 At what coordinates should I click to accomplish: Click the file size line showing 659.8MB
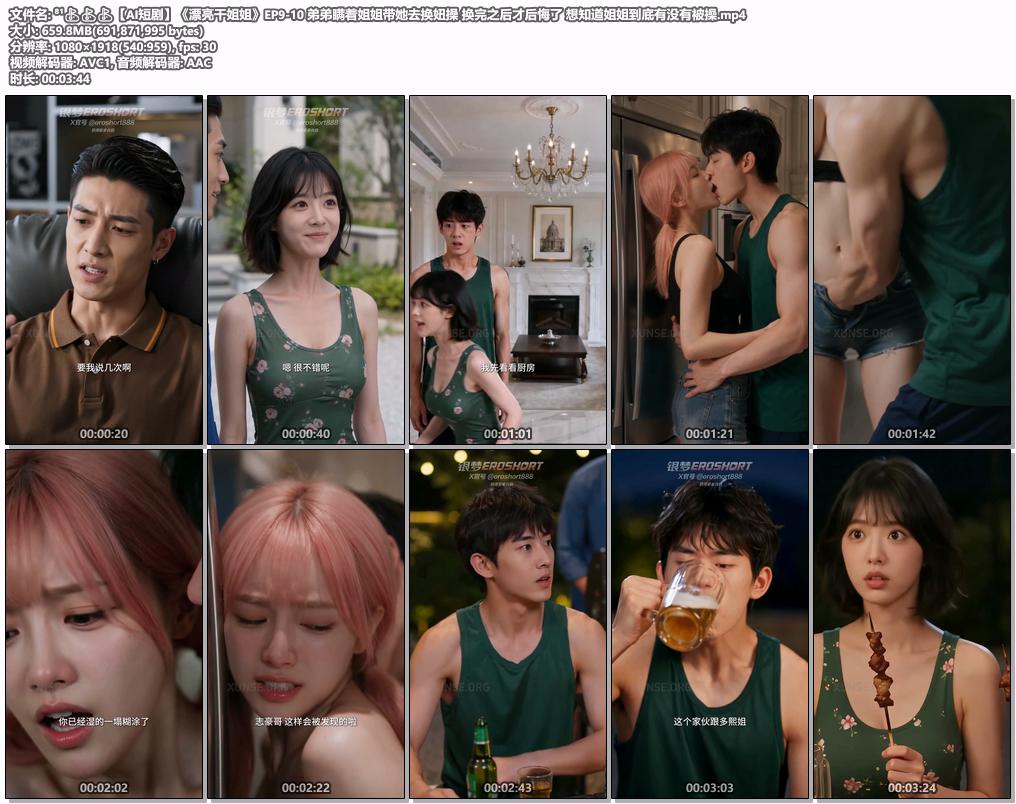click(x=106, y=30)
